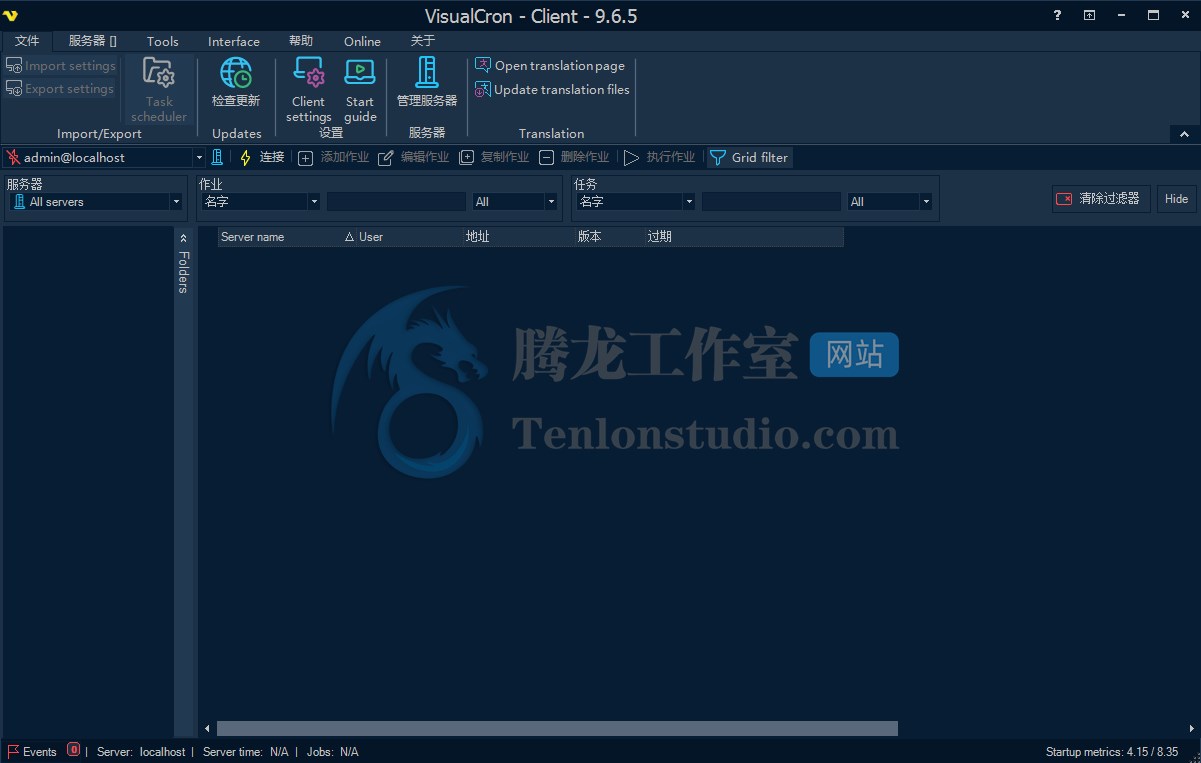Open Client settings

point(308,90)
